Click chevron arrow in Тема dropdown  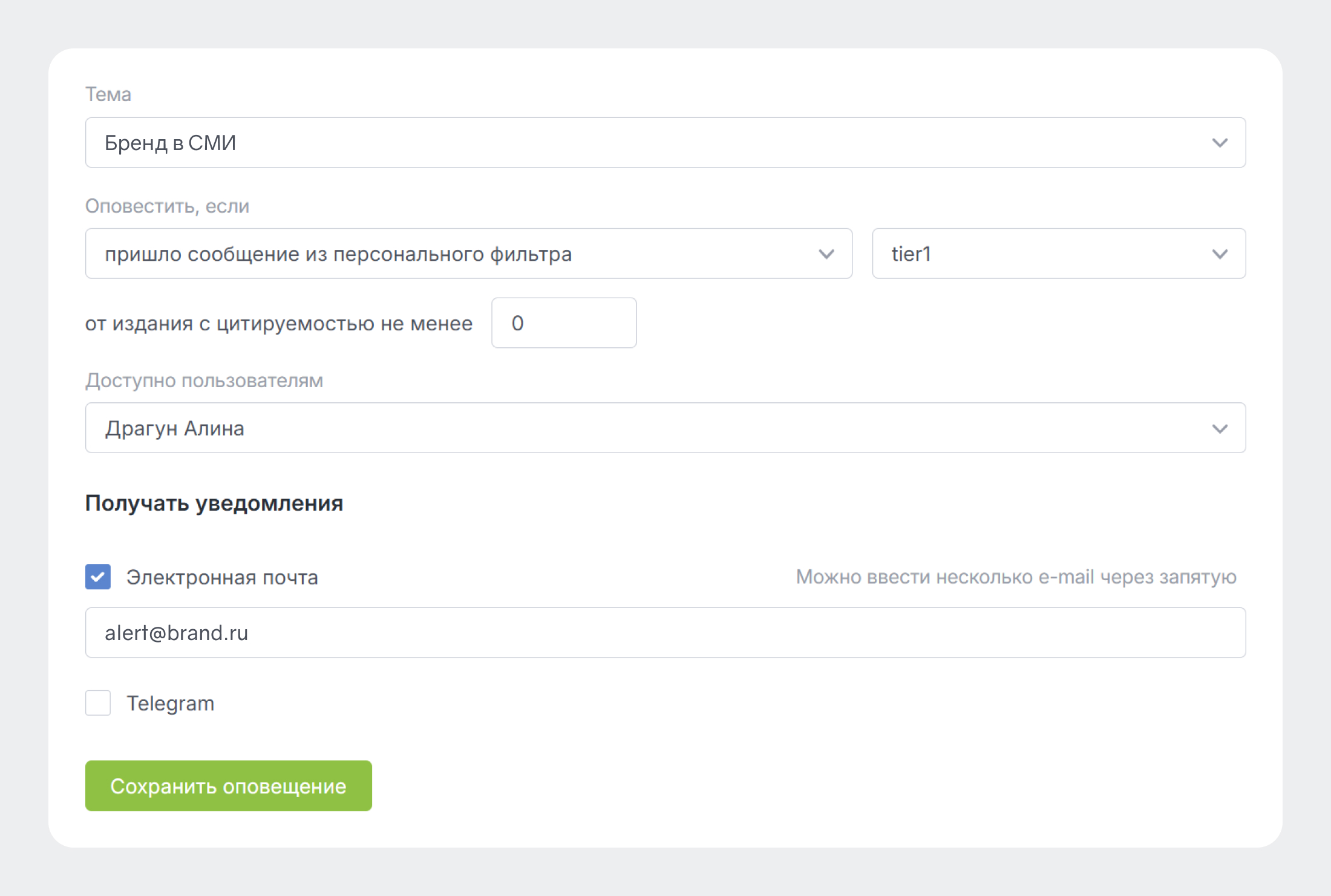pos(1220,143)
